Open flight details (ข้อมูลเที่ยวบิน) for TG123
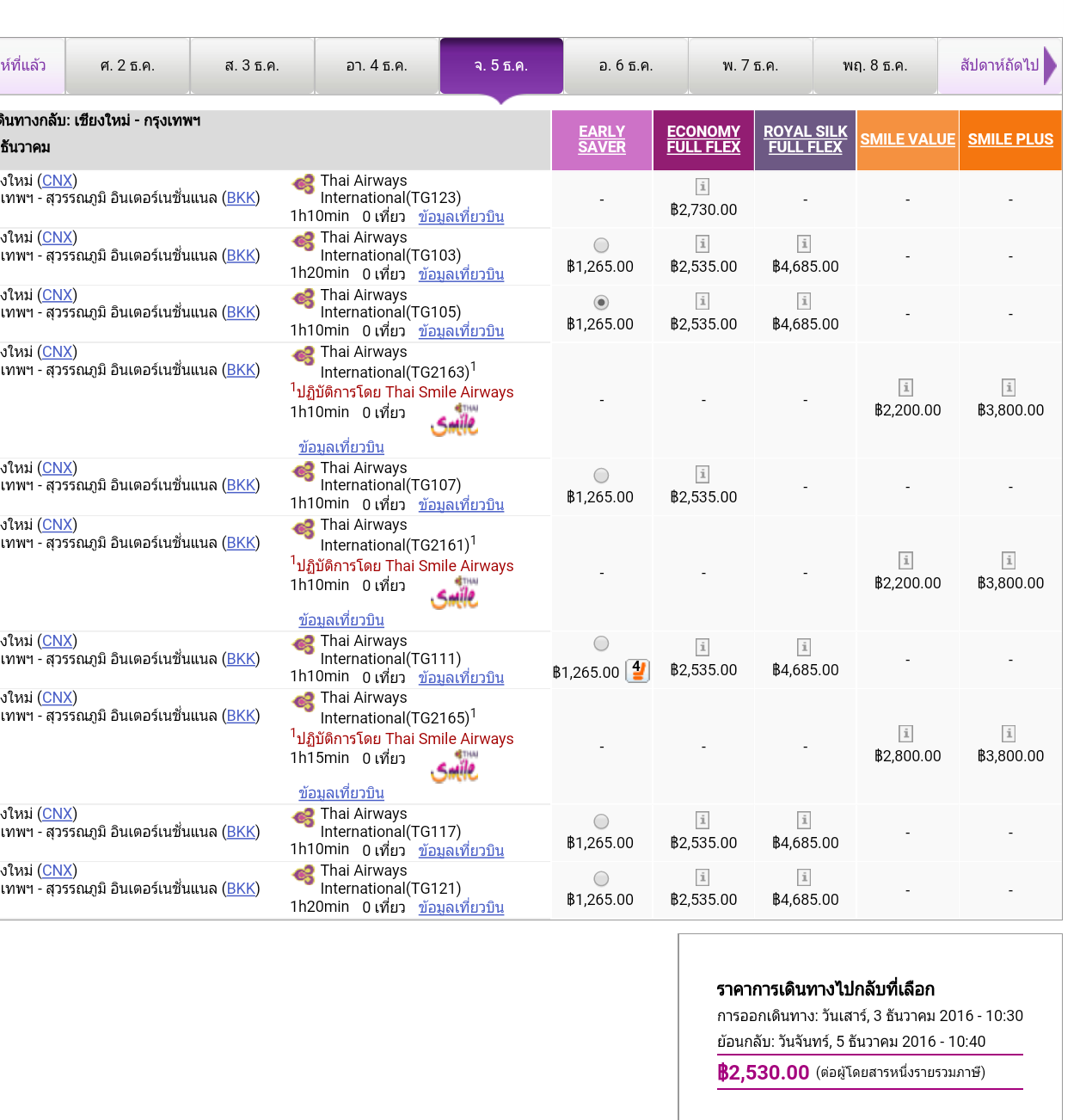 pyautogui.click(x=461, y=217)
